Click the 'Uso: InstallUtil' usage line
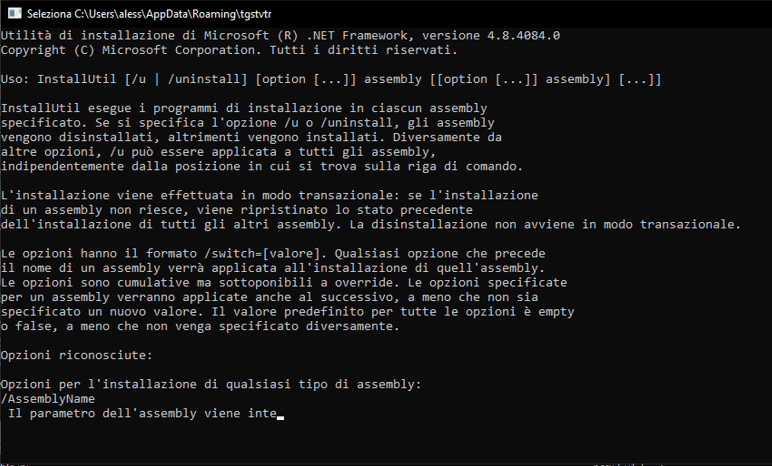This screenshot has height=466, width=772. [x=331, y=79]
